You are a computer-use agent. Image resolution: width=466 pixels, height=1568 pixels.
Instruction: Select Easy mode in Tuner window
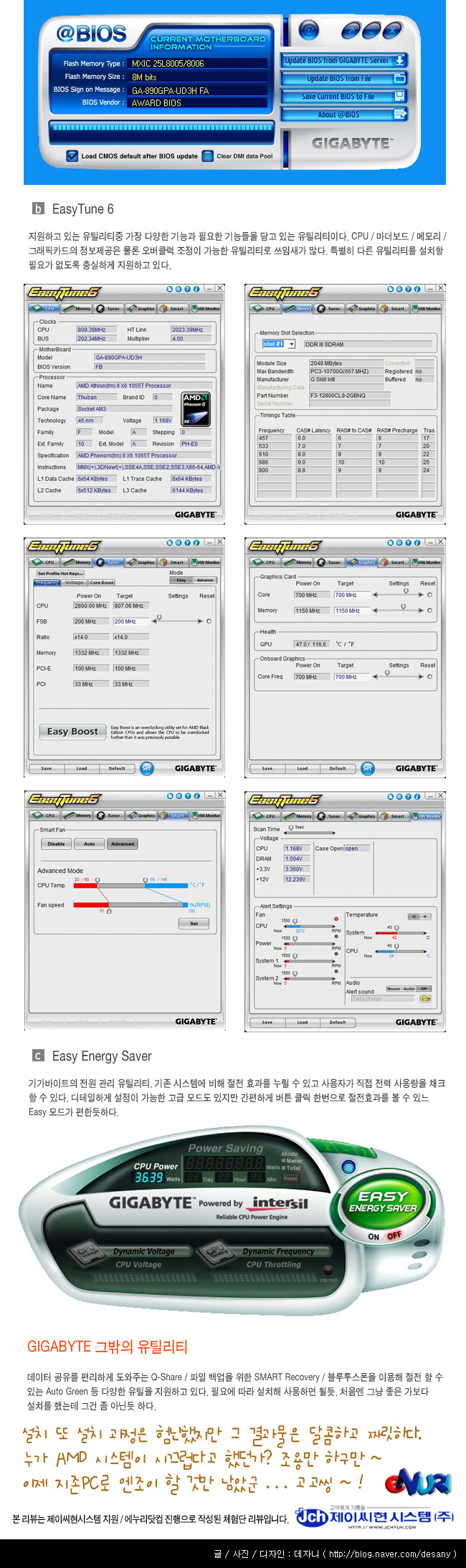[181, 580]
